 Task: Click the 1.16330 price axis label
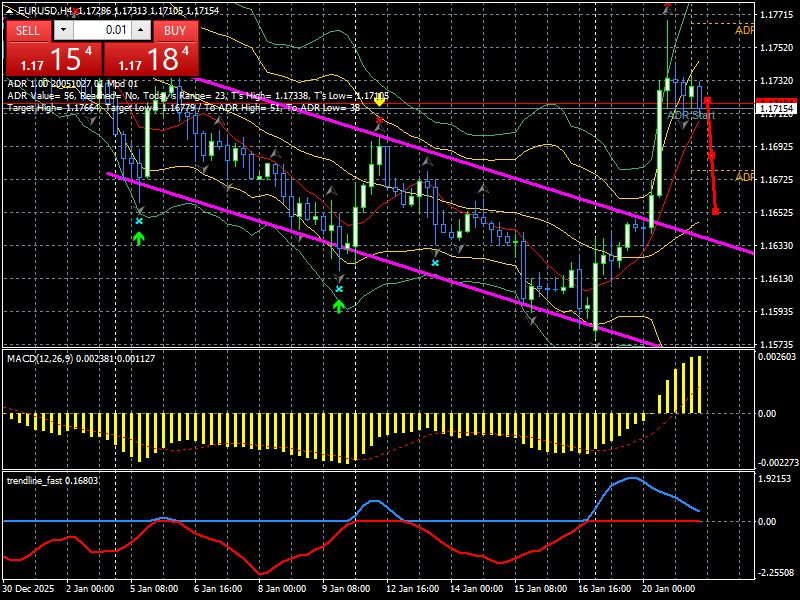(776, 245)
